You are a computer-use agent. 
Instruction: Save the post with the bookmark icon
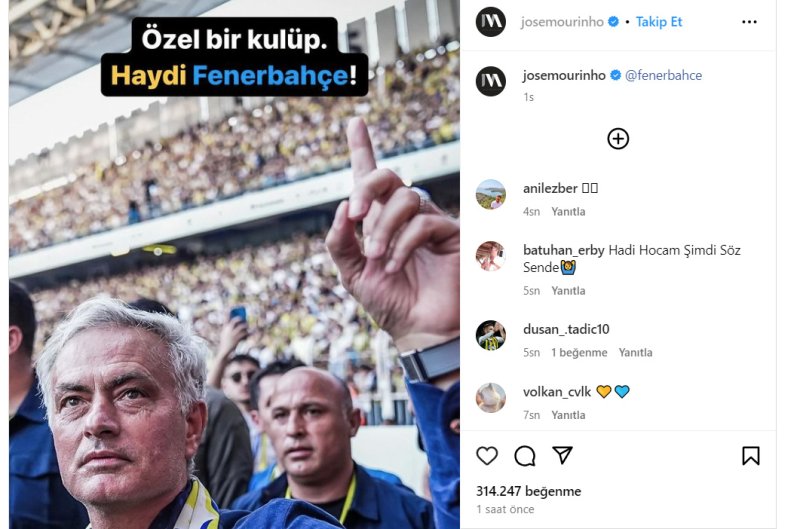point(751,456)
